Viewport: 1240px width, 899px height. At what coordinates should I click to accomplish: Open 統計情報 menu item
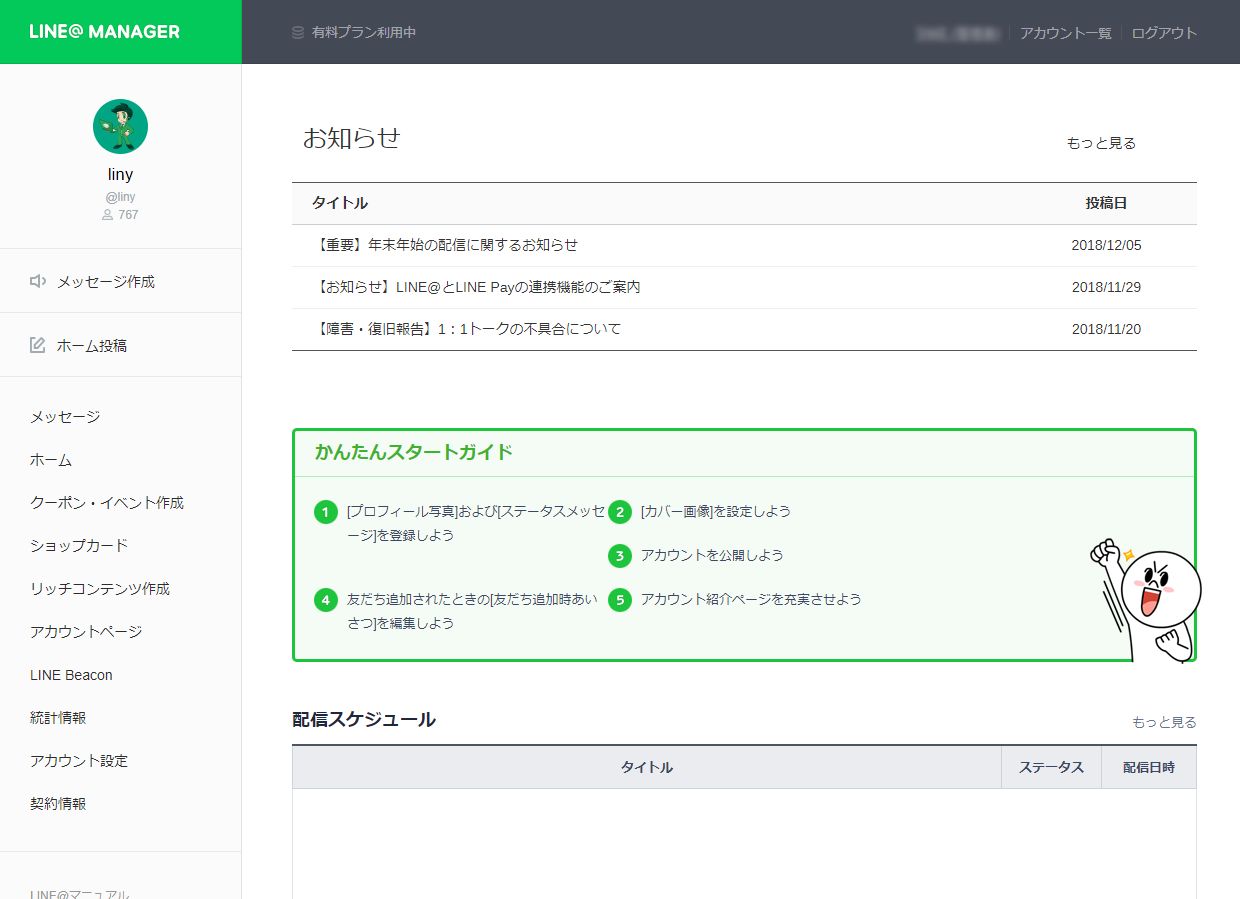coord(58,718)
